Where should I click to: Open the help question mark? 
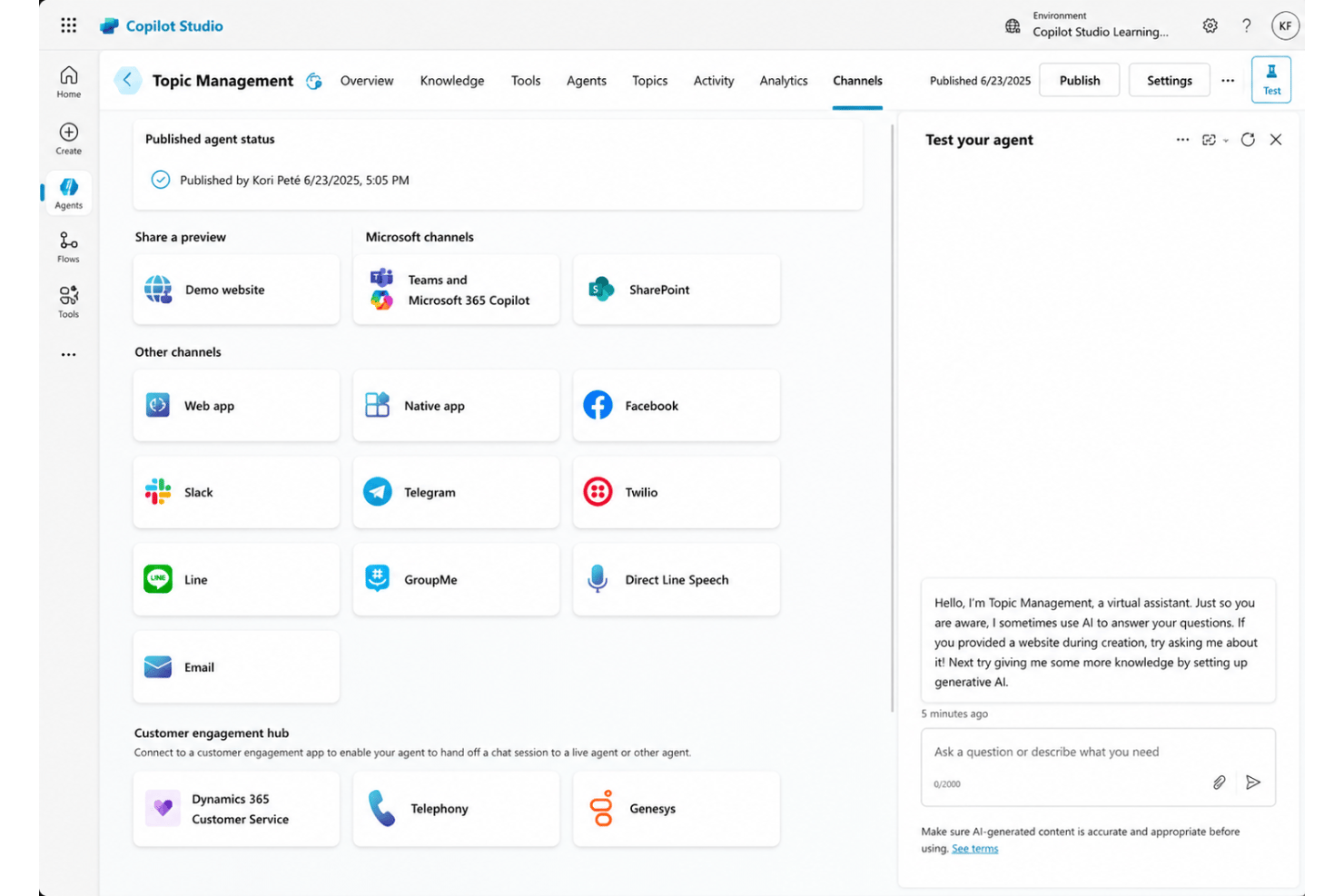[x=1246, y=26]
